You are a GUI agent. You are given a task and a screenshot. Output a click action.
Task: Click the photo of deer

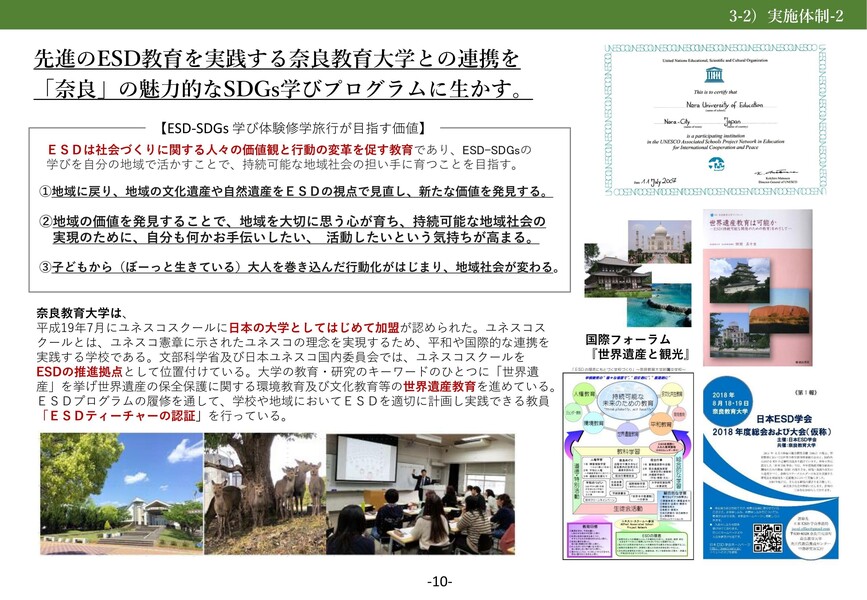pos(264,493)
